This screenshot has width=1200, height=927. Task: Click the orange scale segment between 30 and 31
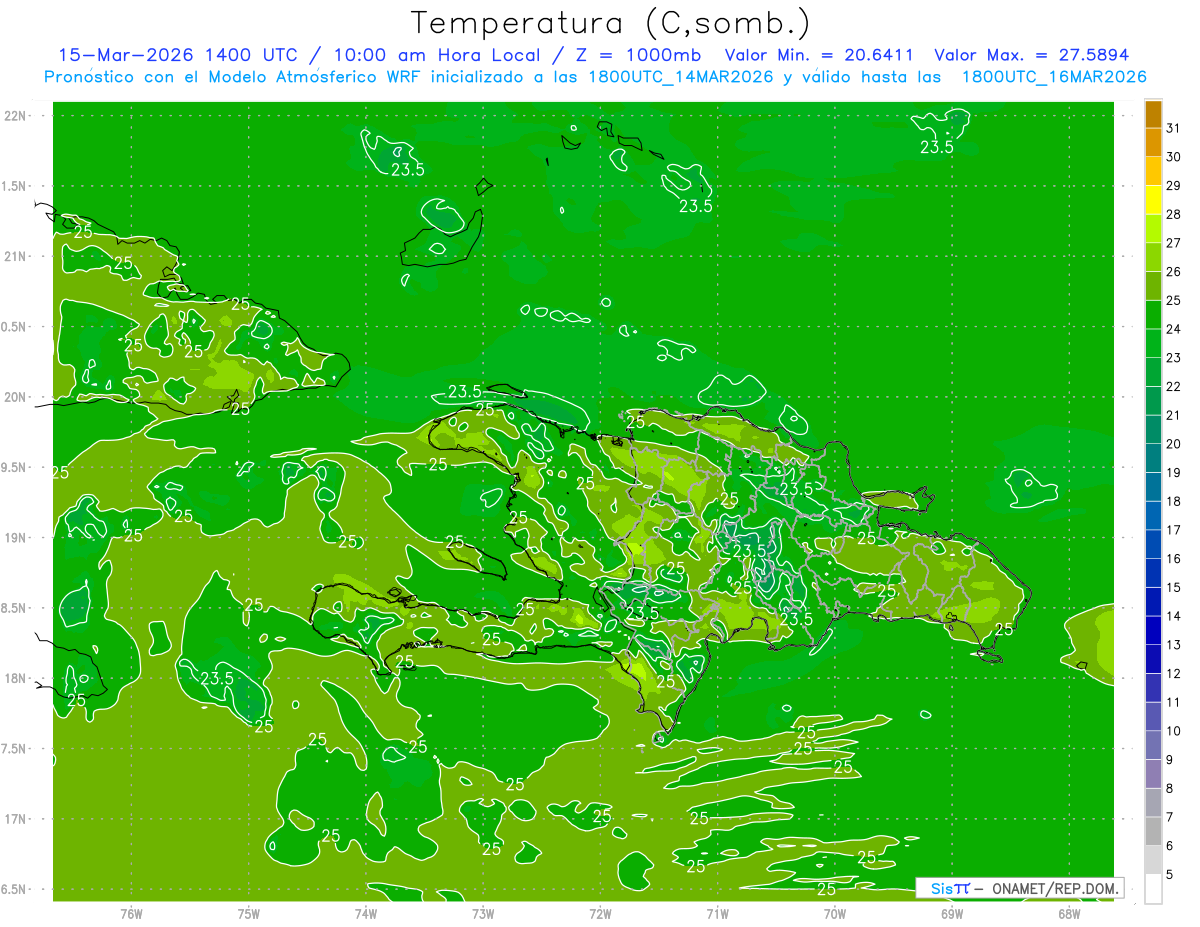pyautogui.click(x=1153, y=142)
